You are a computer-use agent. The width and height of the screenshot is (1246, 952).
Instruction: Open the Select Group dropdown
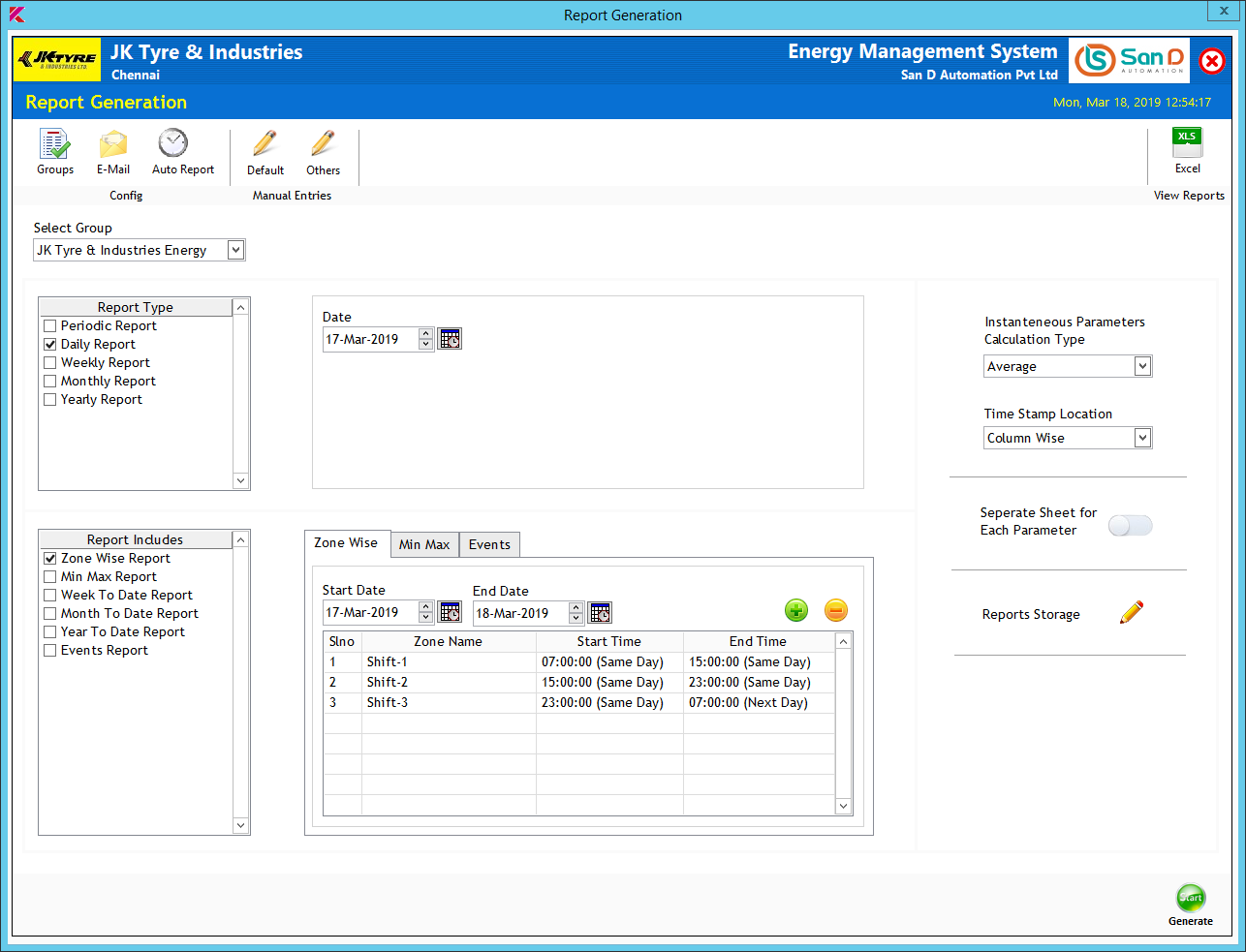coord(234,250)
